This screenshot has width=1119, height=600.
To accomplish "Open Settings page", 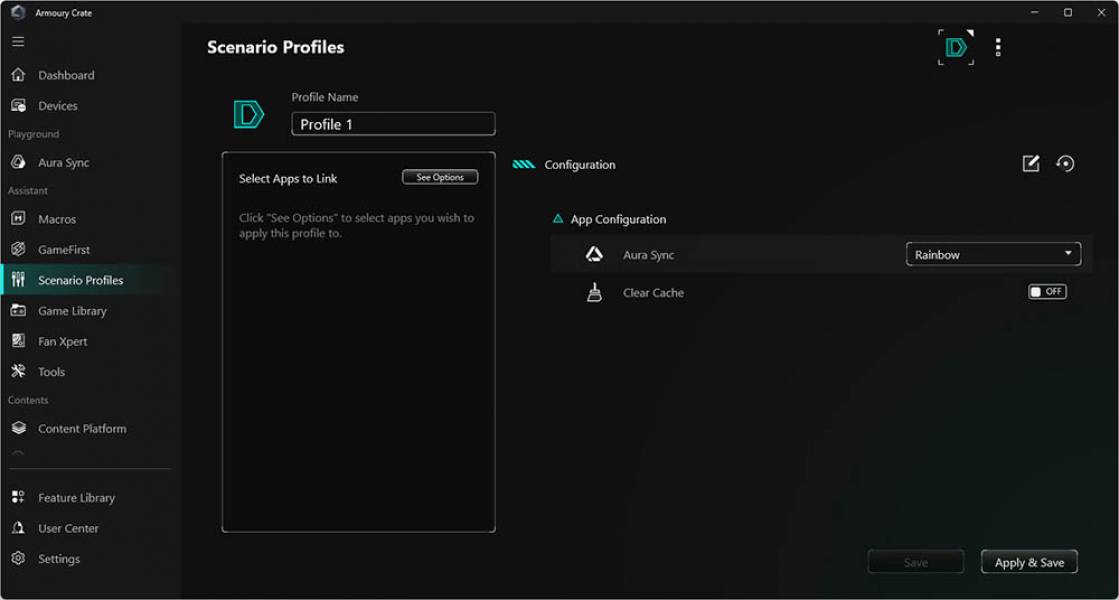I will click(59, 559).
